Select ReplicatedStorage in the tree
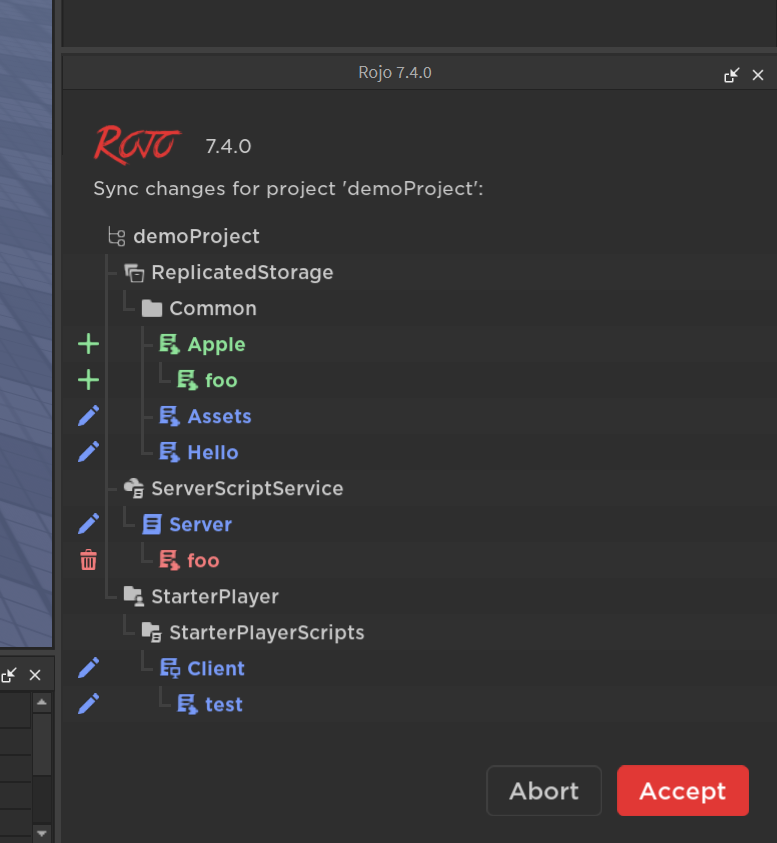777x843 pixels. coord(419,272)
